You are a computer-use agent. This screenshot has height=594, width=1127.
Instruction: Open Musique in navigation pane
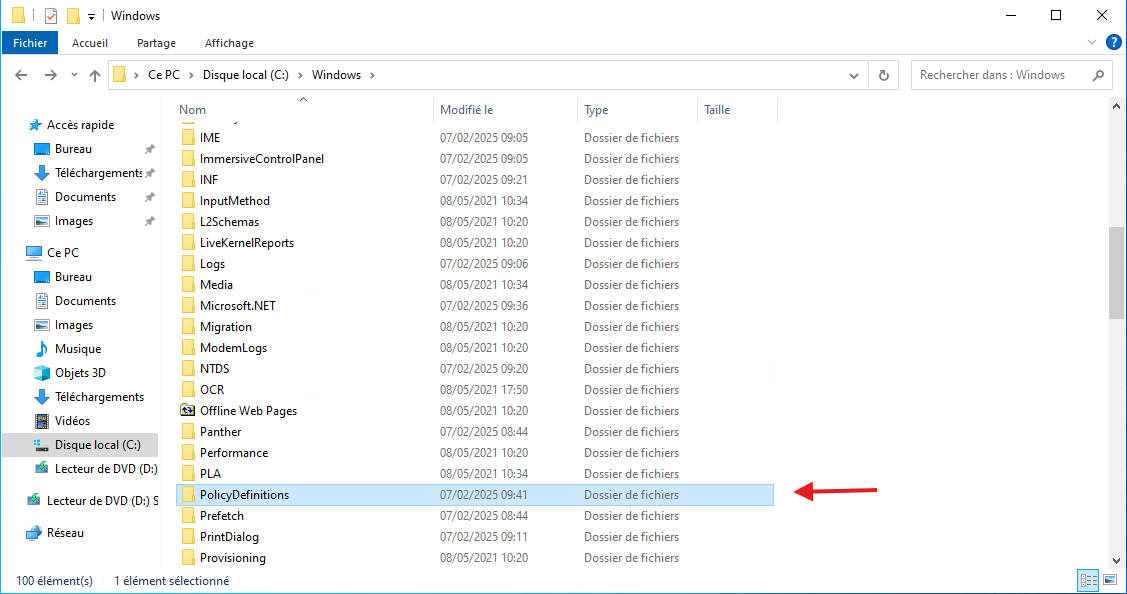pos(78,349)
